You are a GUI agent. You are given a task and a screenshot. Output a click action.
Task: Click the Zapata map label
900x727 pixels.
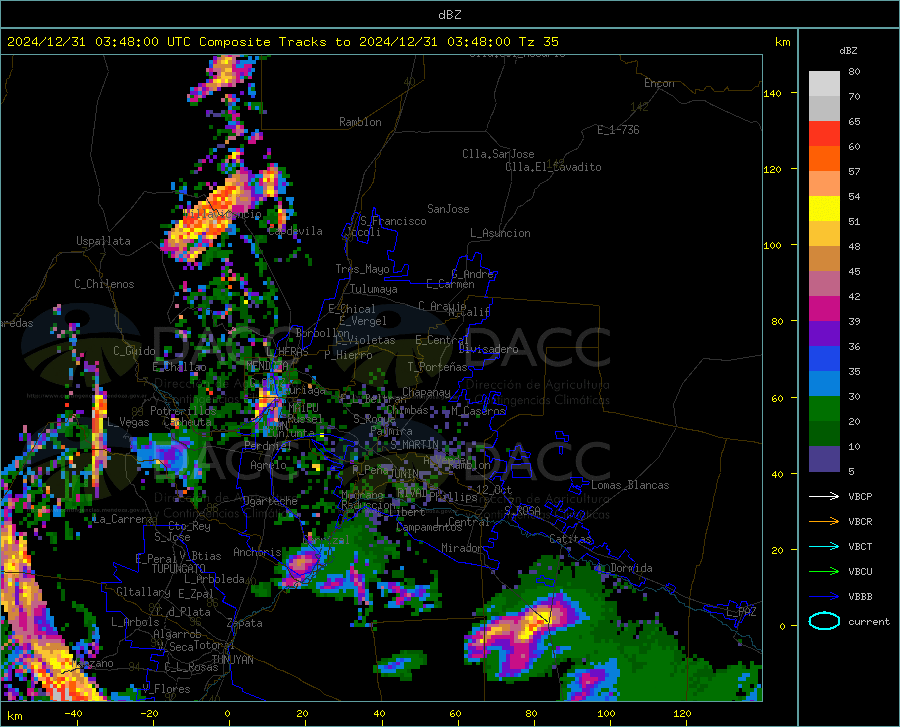(x=245, y=623)
